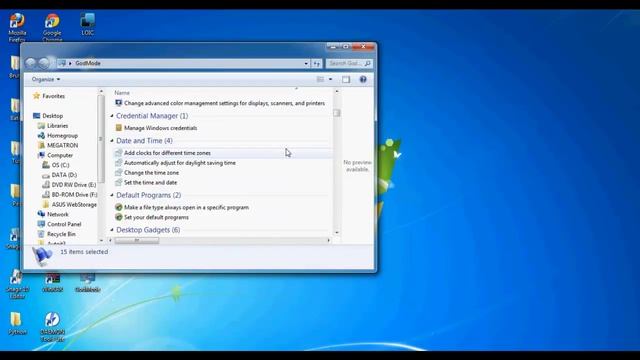Launch Google Chrome desktop icon

(52, 27)
